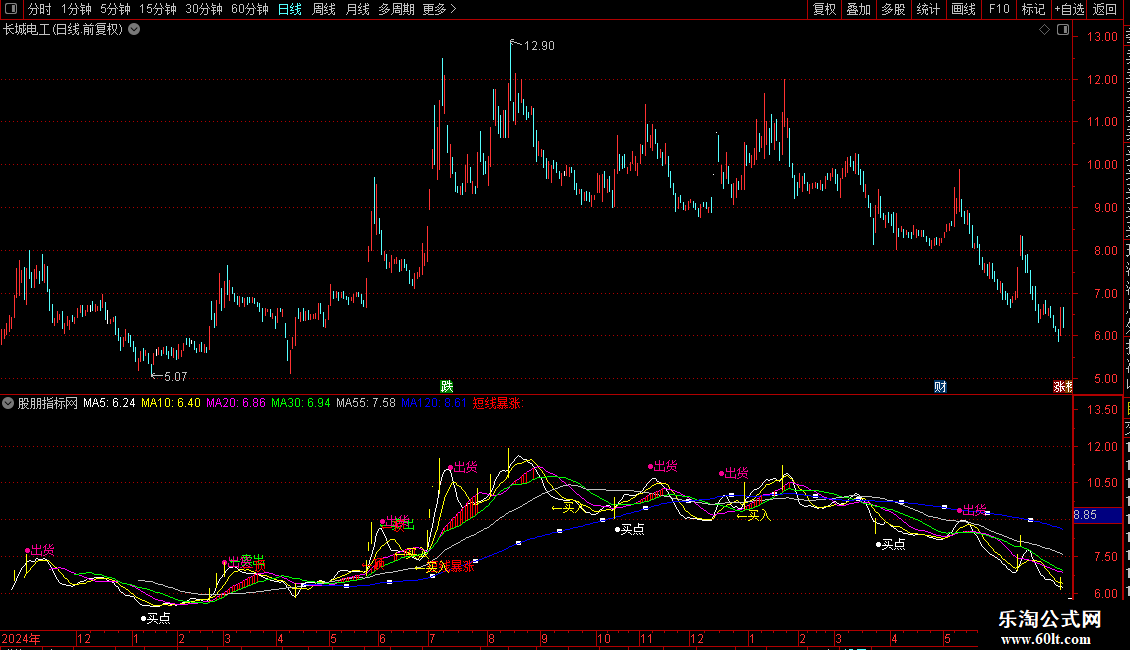
Task: Click the 统计 statistics button
Action: click(928, 9)
